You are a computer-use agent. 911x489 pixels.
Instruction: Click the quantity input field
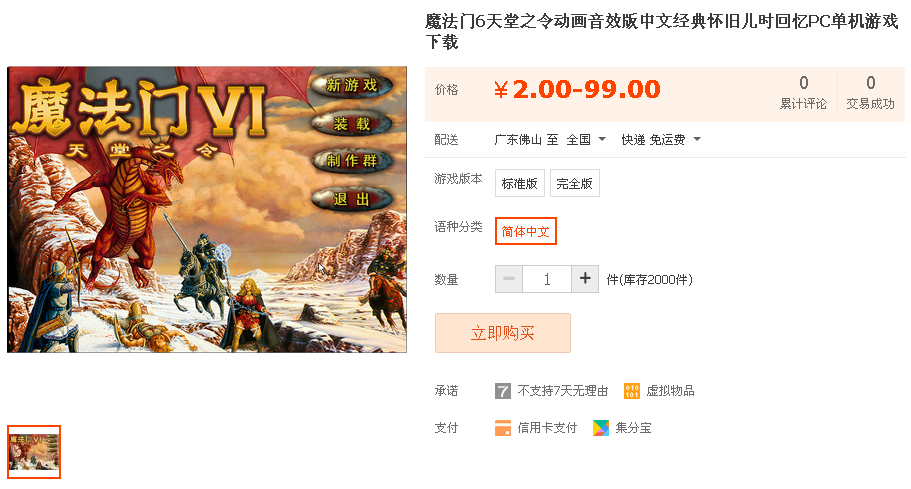pos(547,279)
